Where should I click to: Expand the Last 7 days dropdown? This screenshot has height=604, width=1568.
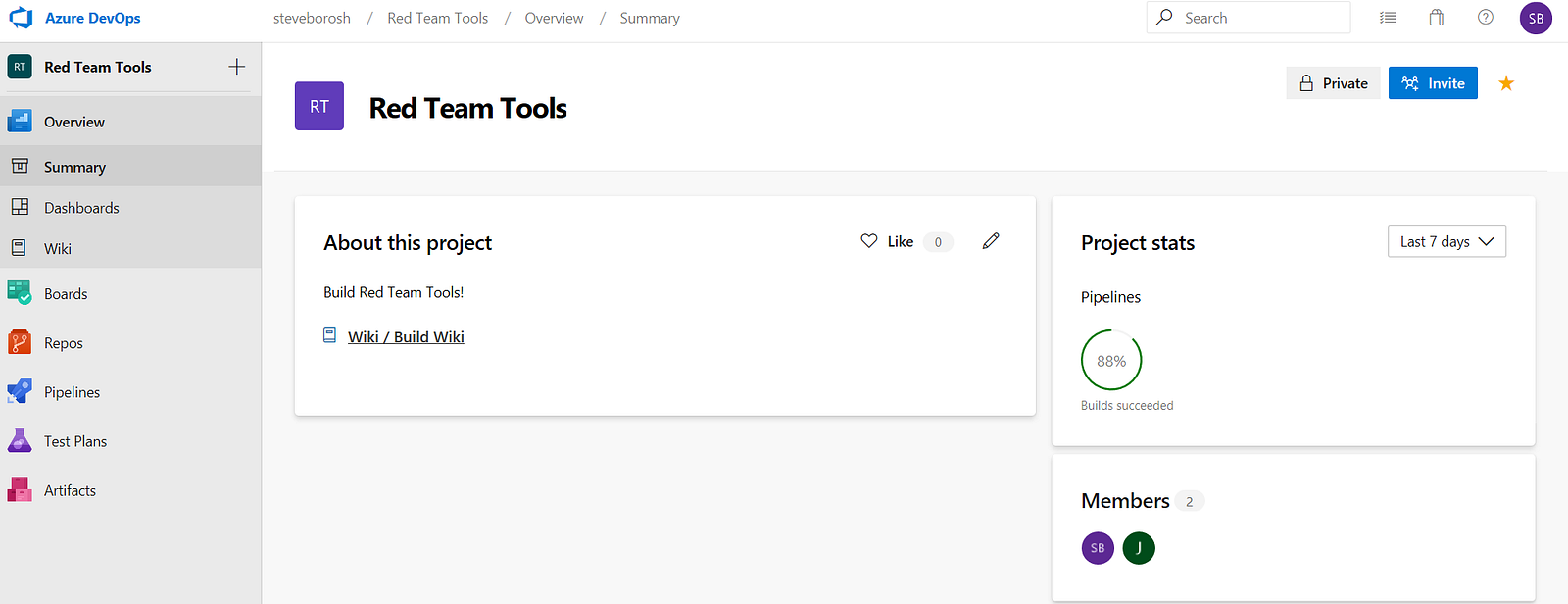(1446, 241)
